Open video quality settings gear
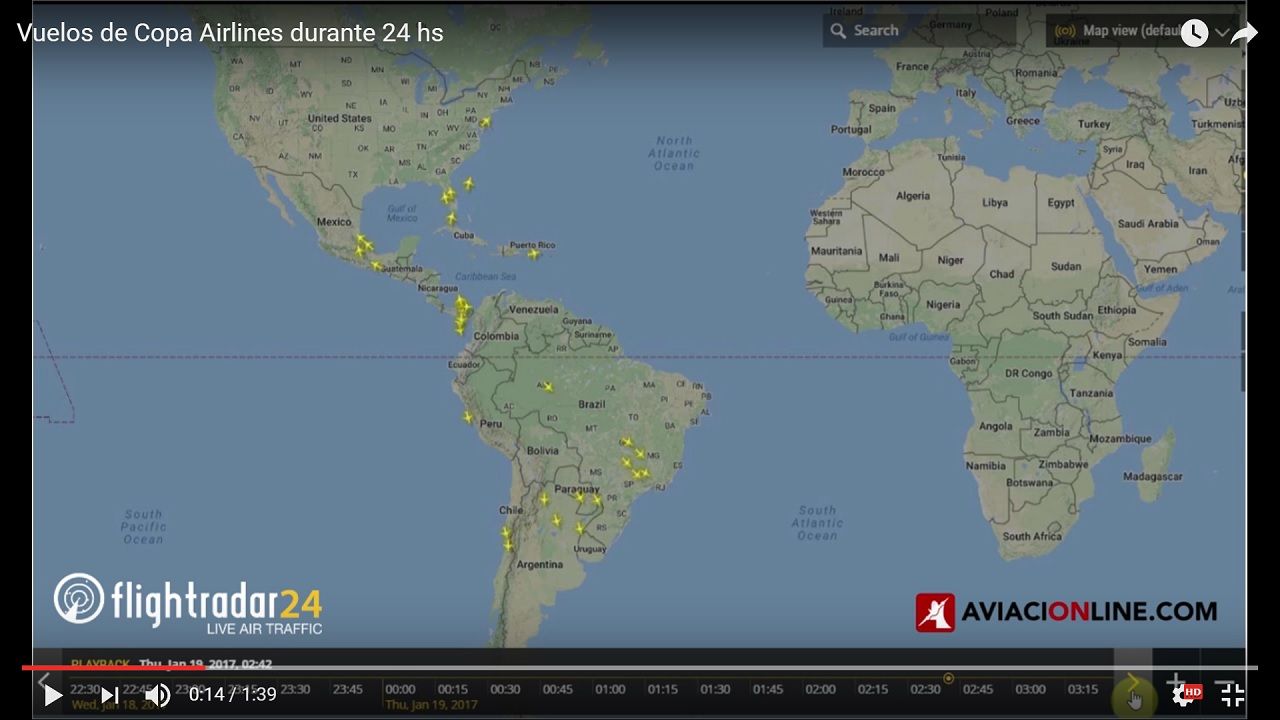The width and height of the screenshot is (1280, 720). (1184, 695)
